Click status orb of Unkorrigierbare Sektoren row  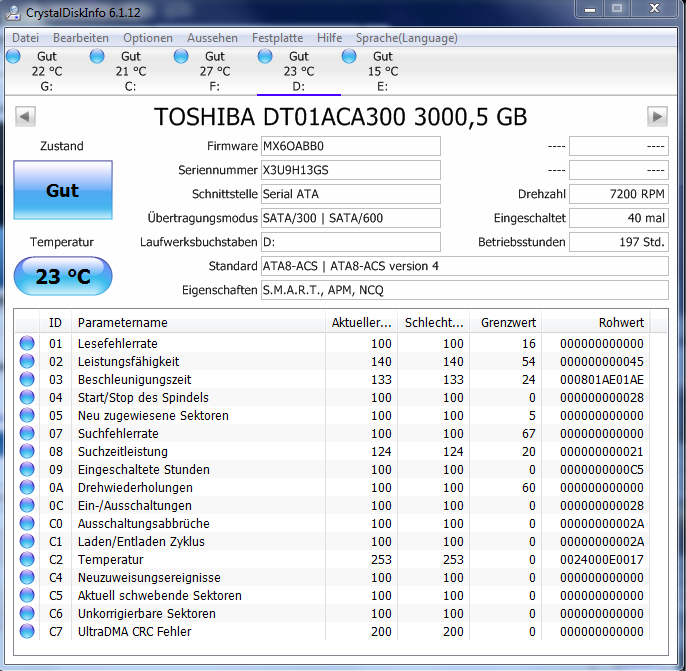27,613
